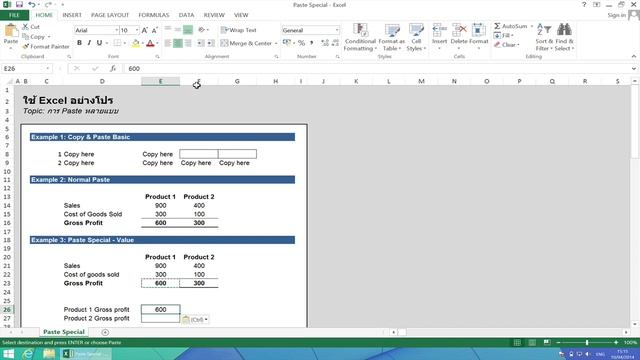This screenshot has width=640, height=360.
Task: Toggle Wrap Text
Action: [239, 30]
